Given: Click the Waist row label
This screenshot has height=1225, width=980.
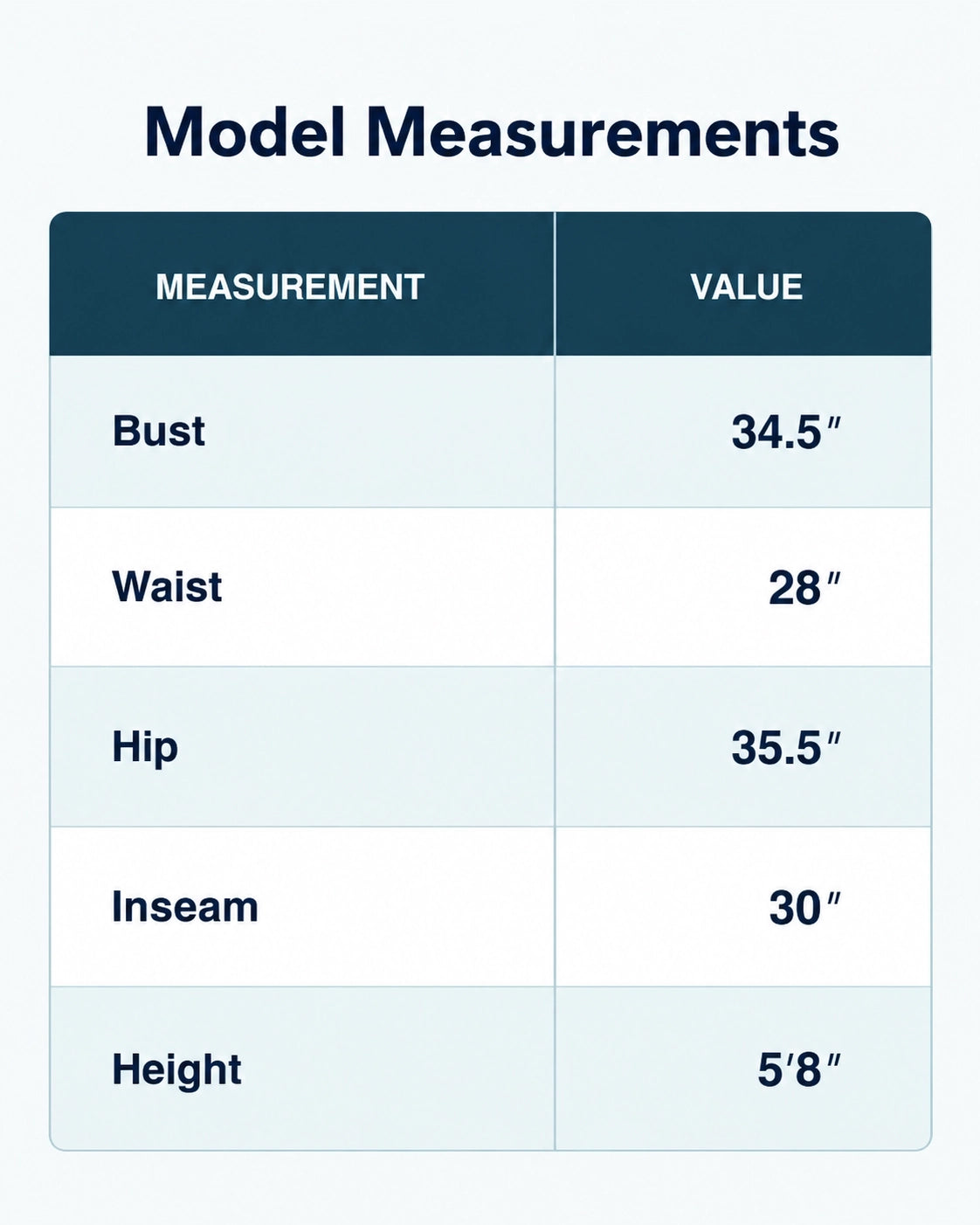Looking at the screenshot, I should tap(167, 586).
